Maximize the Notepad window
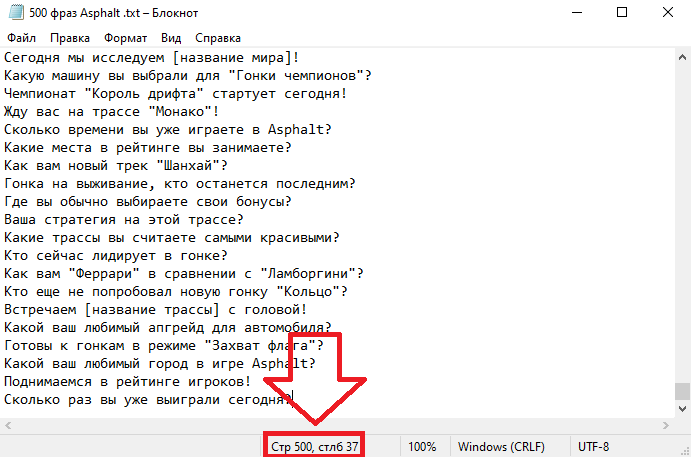 click(x=622, y=12)
